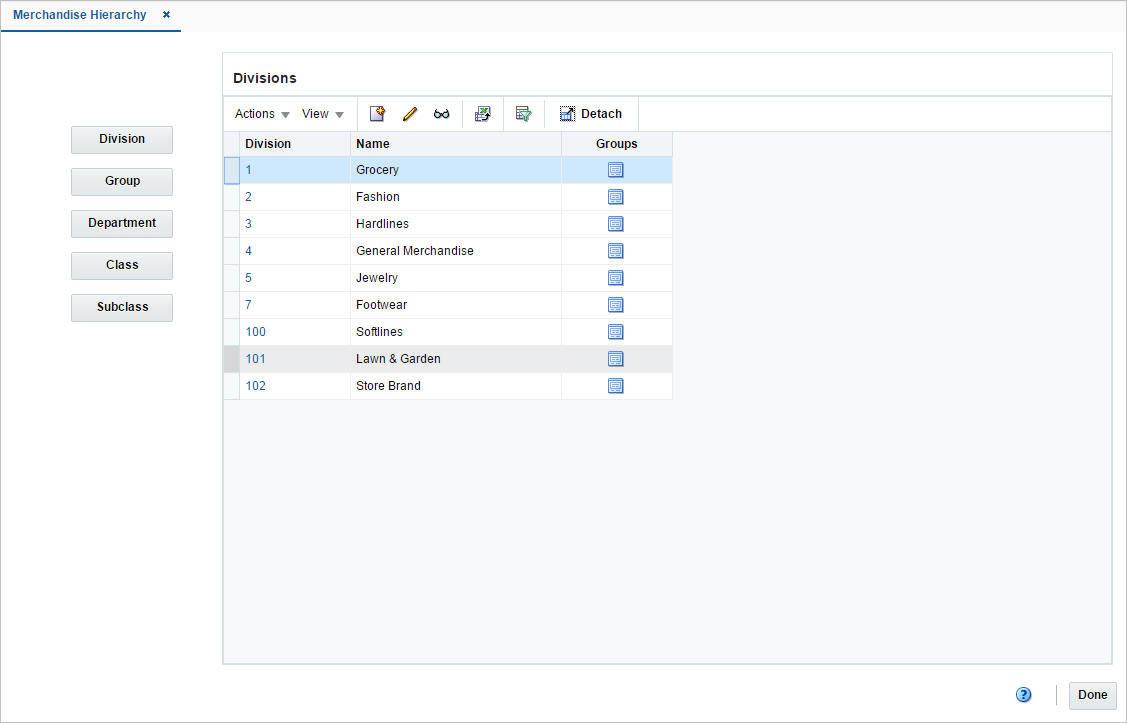Open Groups icon for Grocery row
Screen dimensions: 1127x723
tap(616, 170)
